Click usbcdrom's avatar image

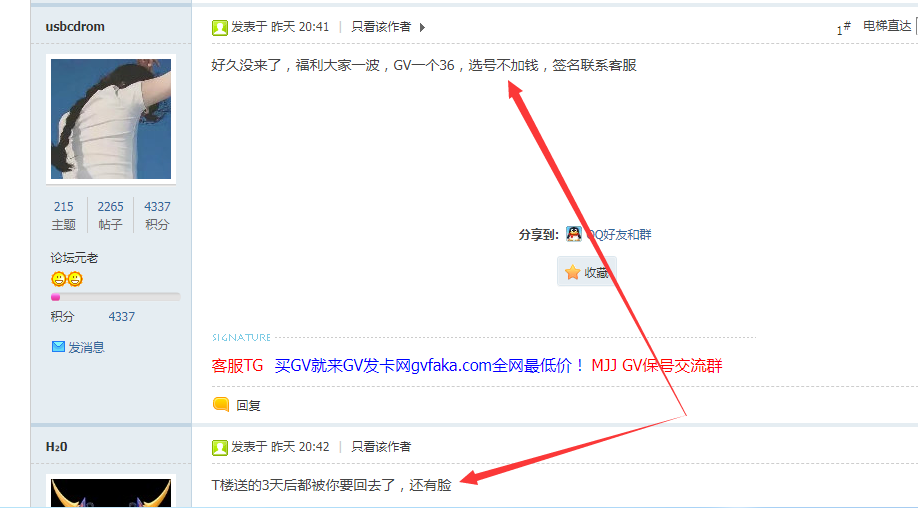(x=111, y=119)
